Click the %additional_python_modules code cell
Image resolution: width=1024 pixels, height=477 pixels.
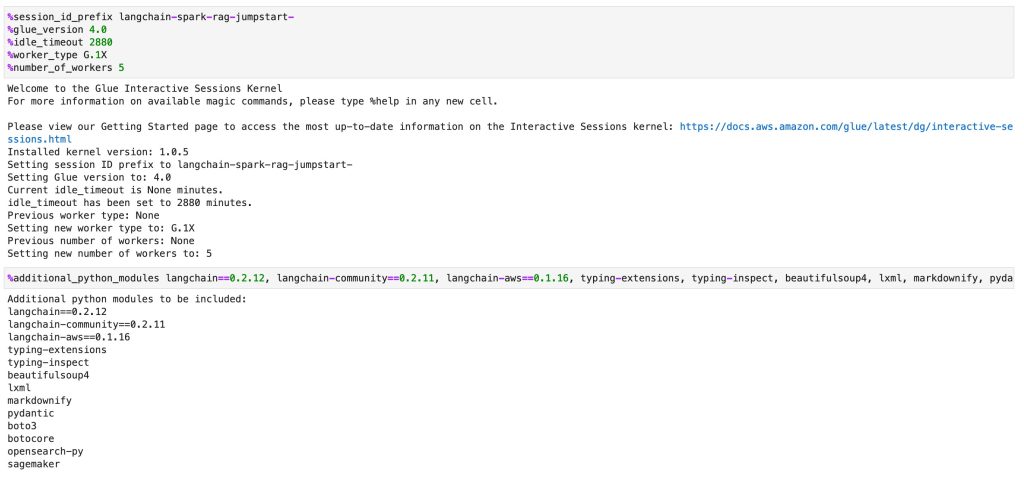pyautogui.click(x=511, y=278)
